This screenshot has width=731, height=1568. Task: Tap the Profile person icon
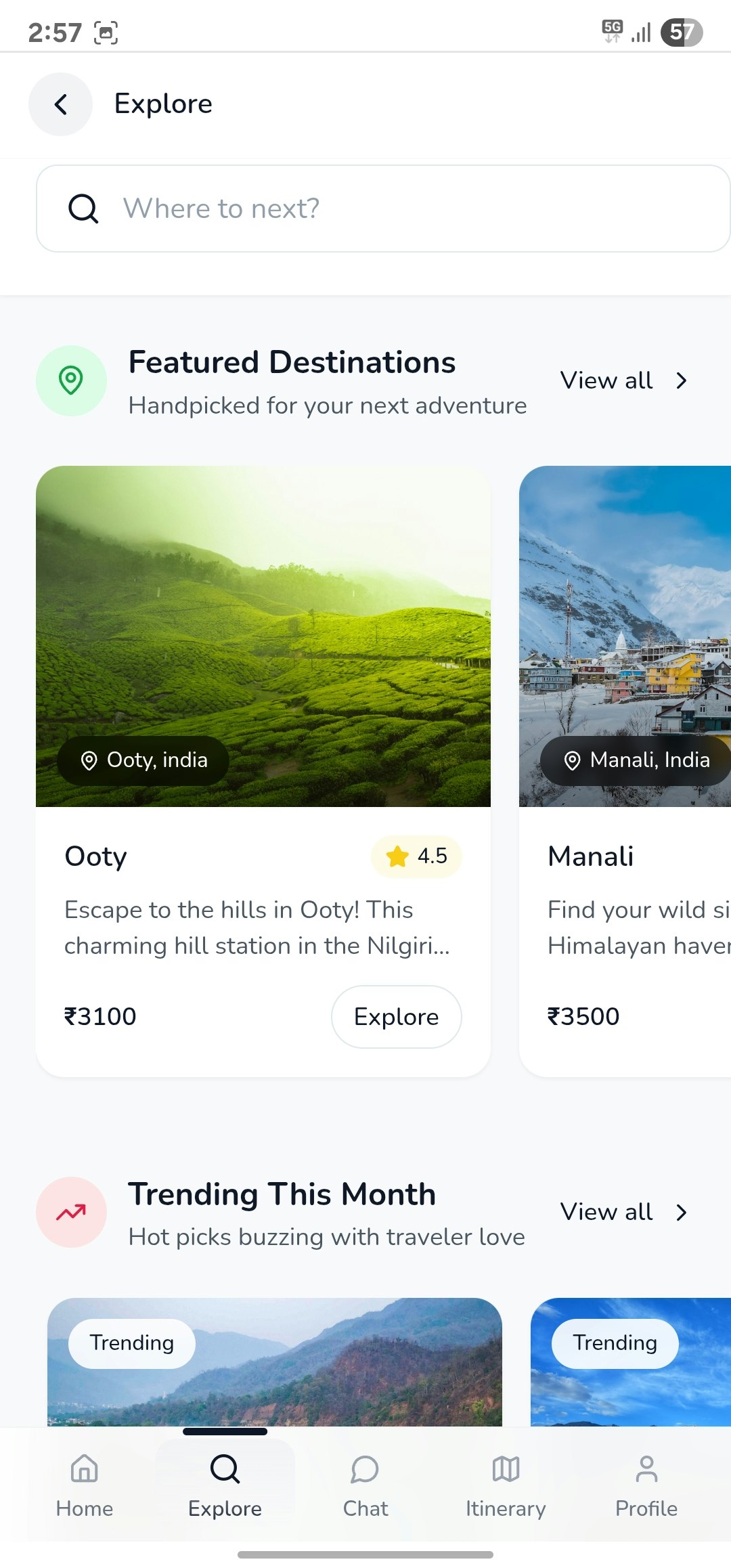pos(646,1471)
